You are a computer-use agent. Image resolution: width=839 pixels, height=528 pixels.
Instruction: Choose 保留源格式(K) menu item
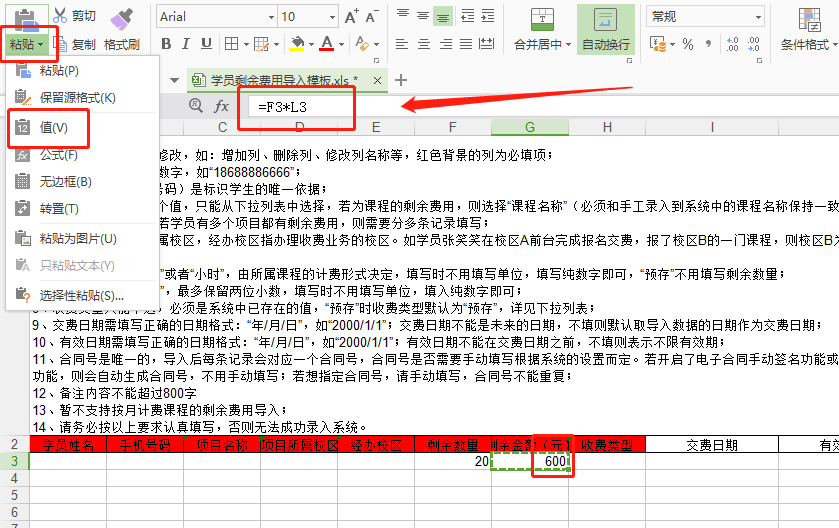coord(82,97)
